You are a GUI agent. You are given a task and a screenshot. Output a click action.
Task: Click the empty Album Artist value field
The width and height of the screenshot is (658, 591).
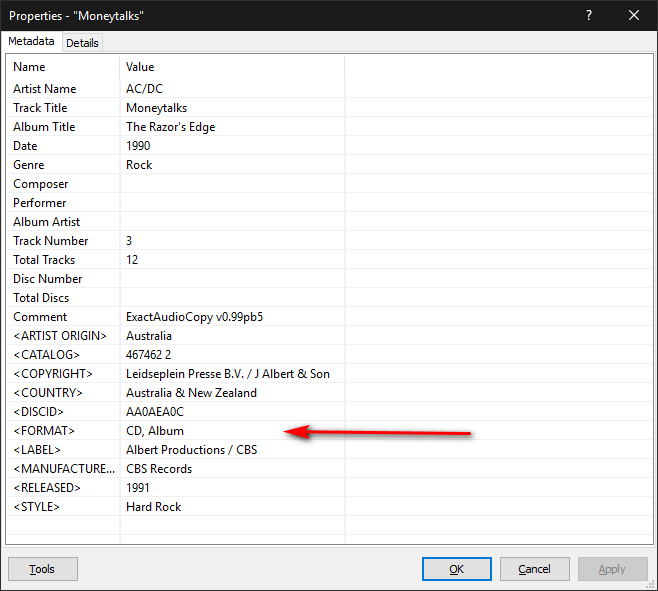[x=232, y=222]
